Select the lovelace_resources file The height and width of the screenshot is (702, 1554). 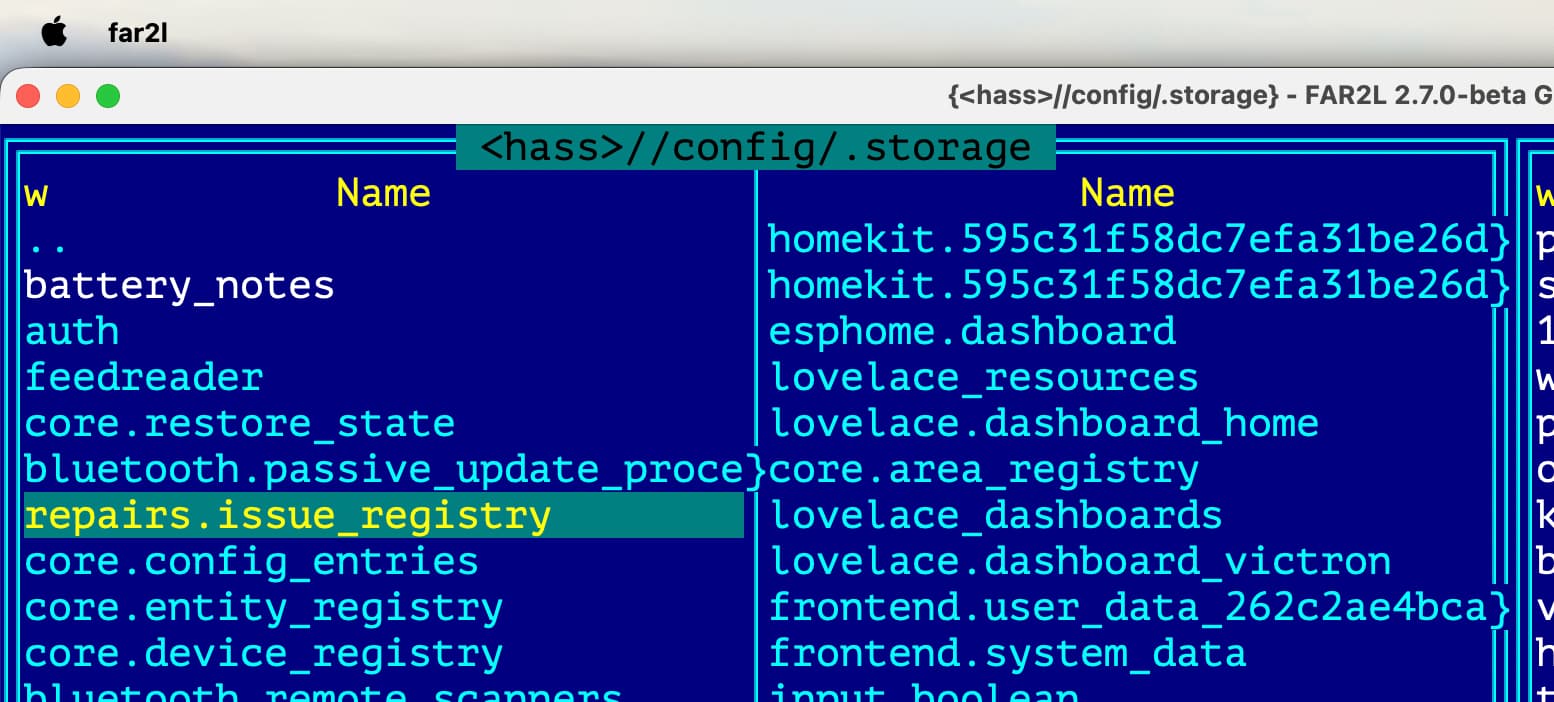(985, 378)
